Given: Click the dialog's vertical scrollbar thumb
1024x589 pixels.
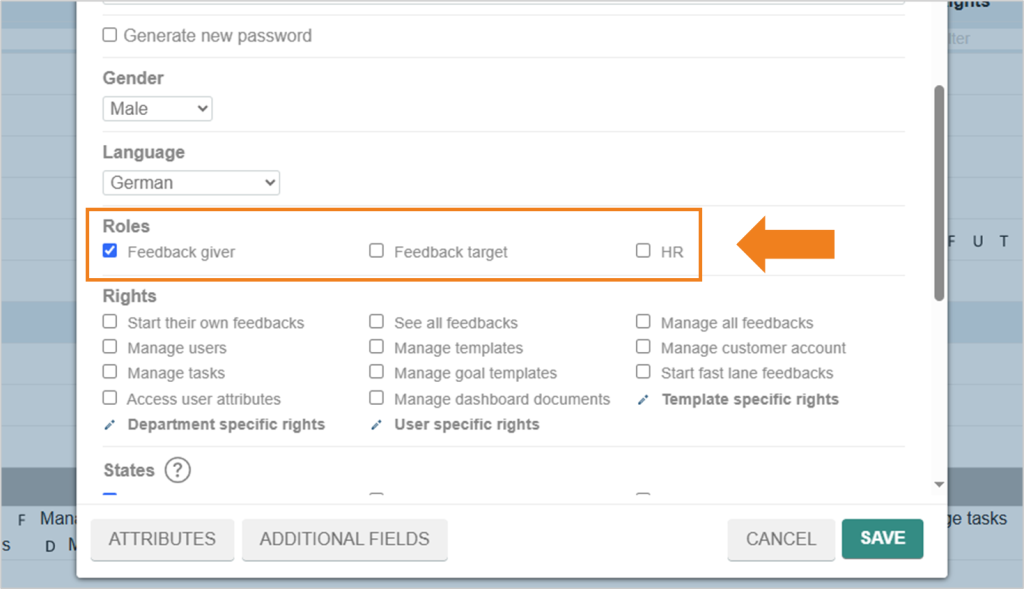Looking at the screenshot, I should (939, 193).
